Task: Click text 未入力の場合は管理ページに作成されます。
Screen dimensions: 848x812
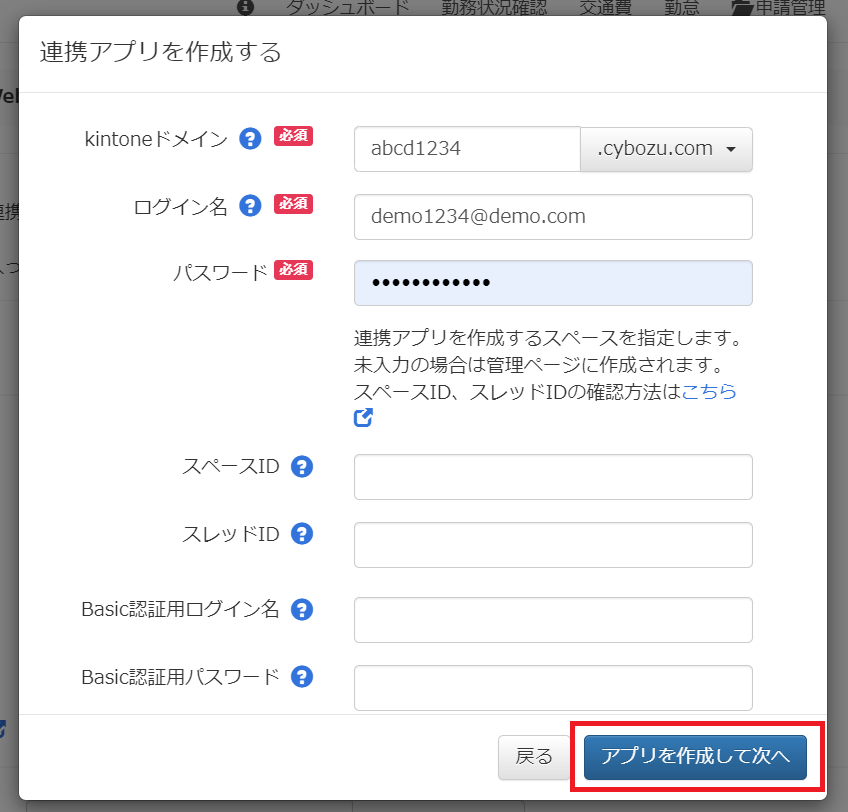Action: pyautogui.click(x=538, y=365)
